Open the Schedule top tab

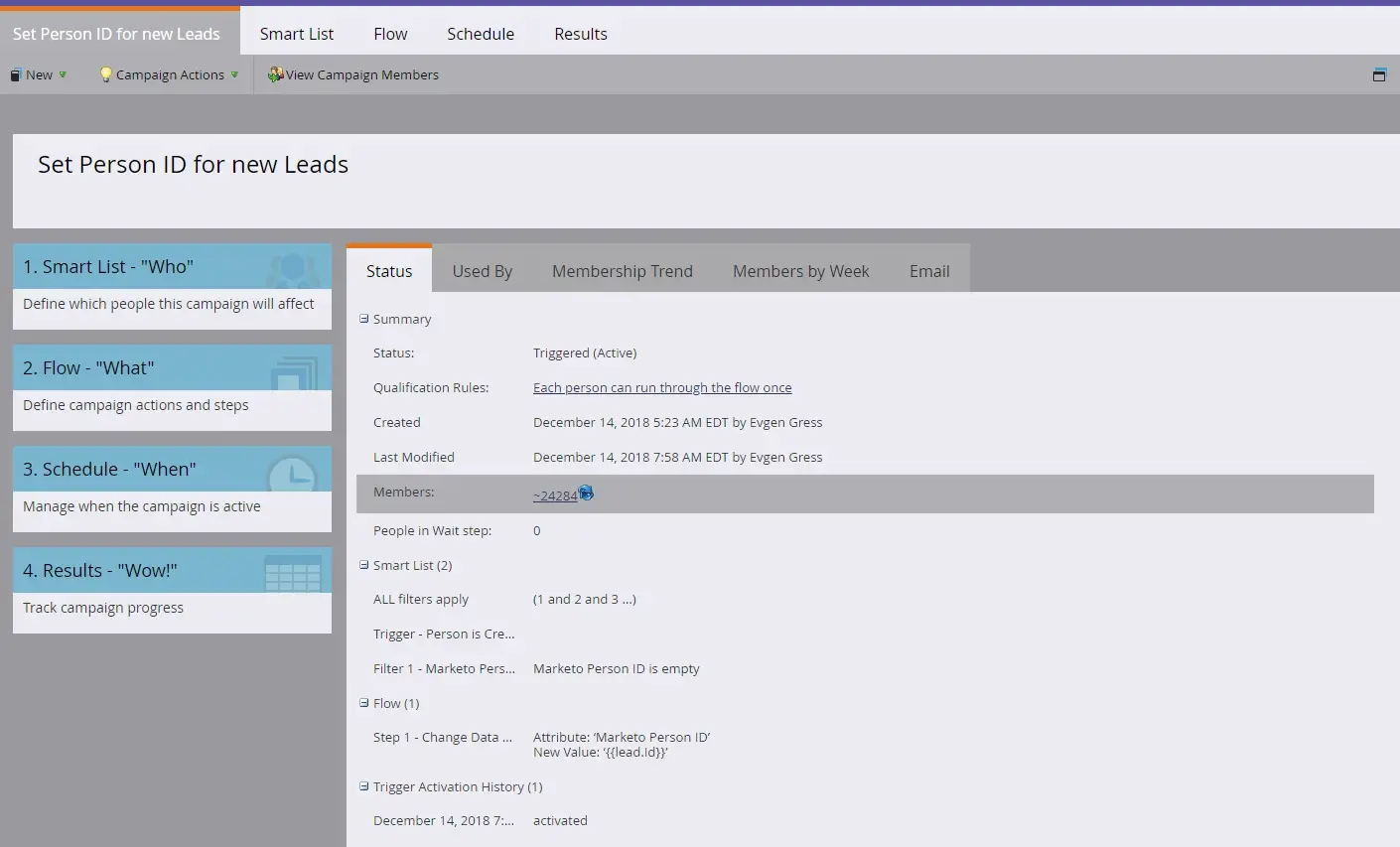pos(481,34)
